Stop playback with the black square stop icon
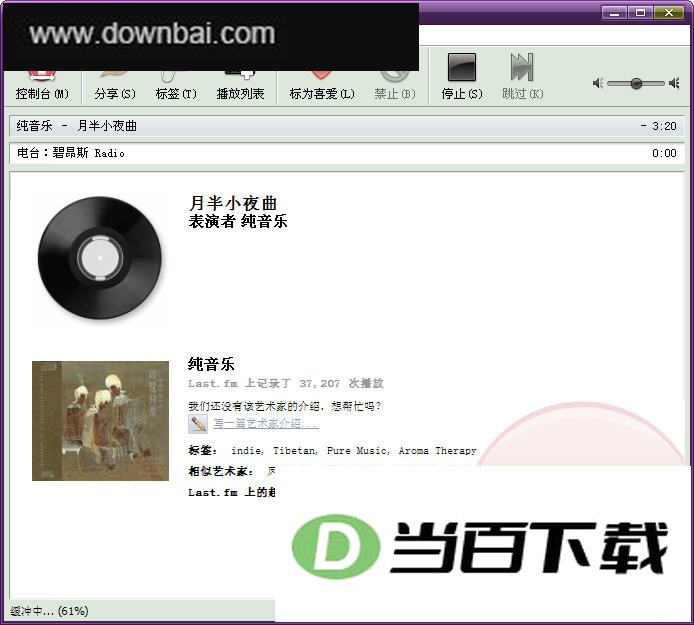 [462, 67]
